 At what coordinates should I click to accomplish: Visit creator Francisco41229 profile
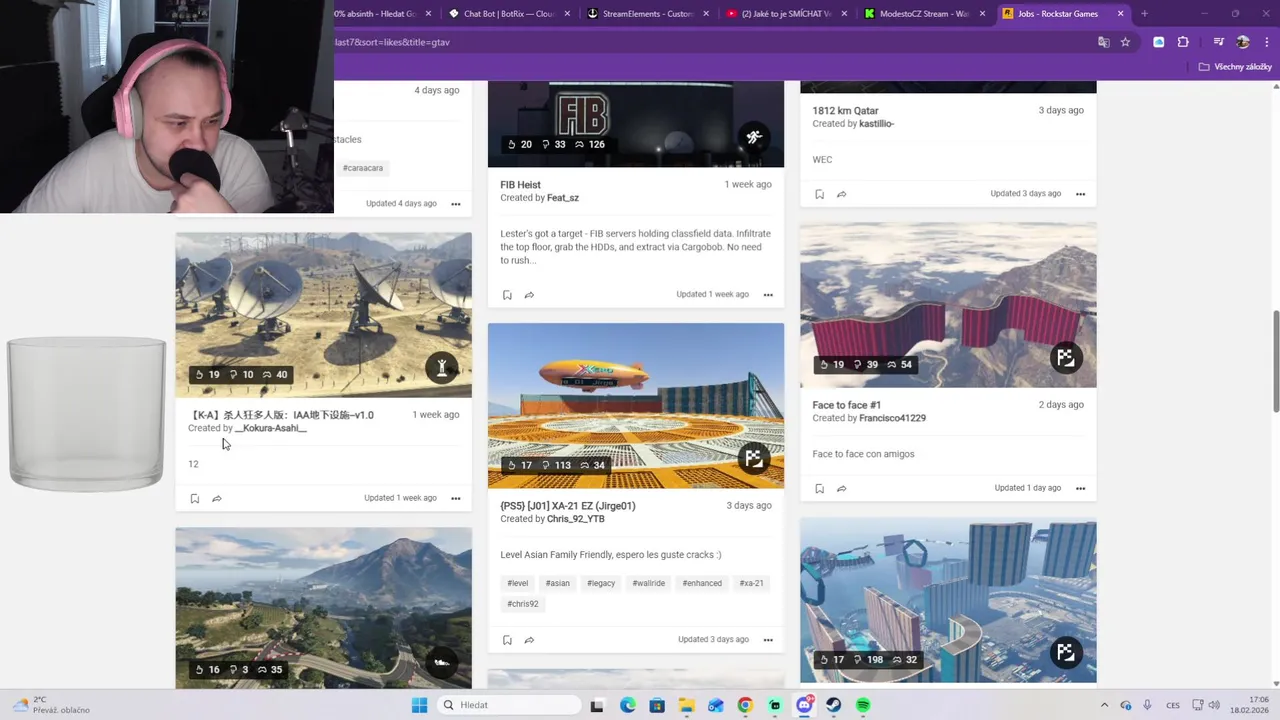[x=892, y=418]
